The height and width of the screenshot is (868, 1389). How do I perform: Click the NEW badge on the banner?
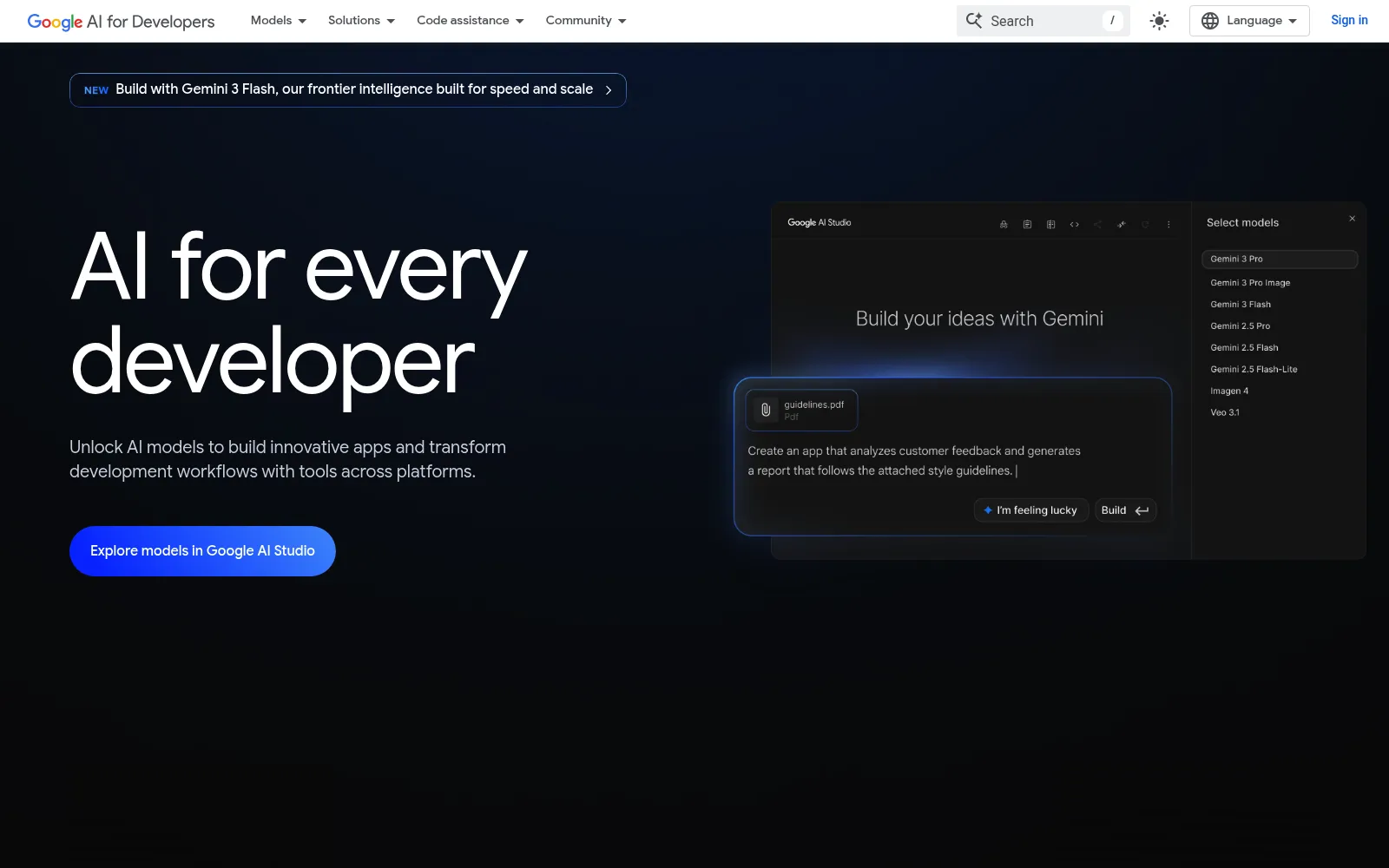coord(96,90)
